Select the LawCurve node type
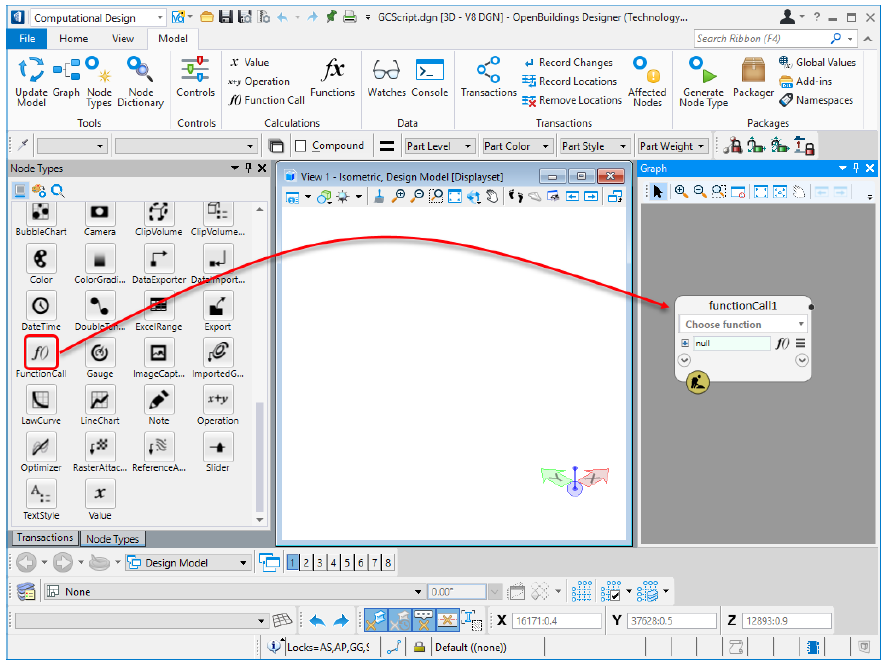Image resolution: width=884 pixels, height=663 pixels. pos(41,405)
